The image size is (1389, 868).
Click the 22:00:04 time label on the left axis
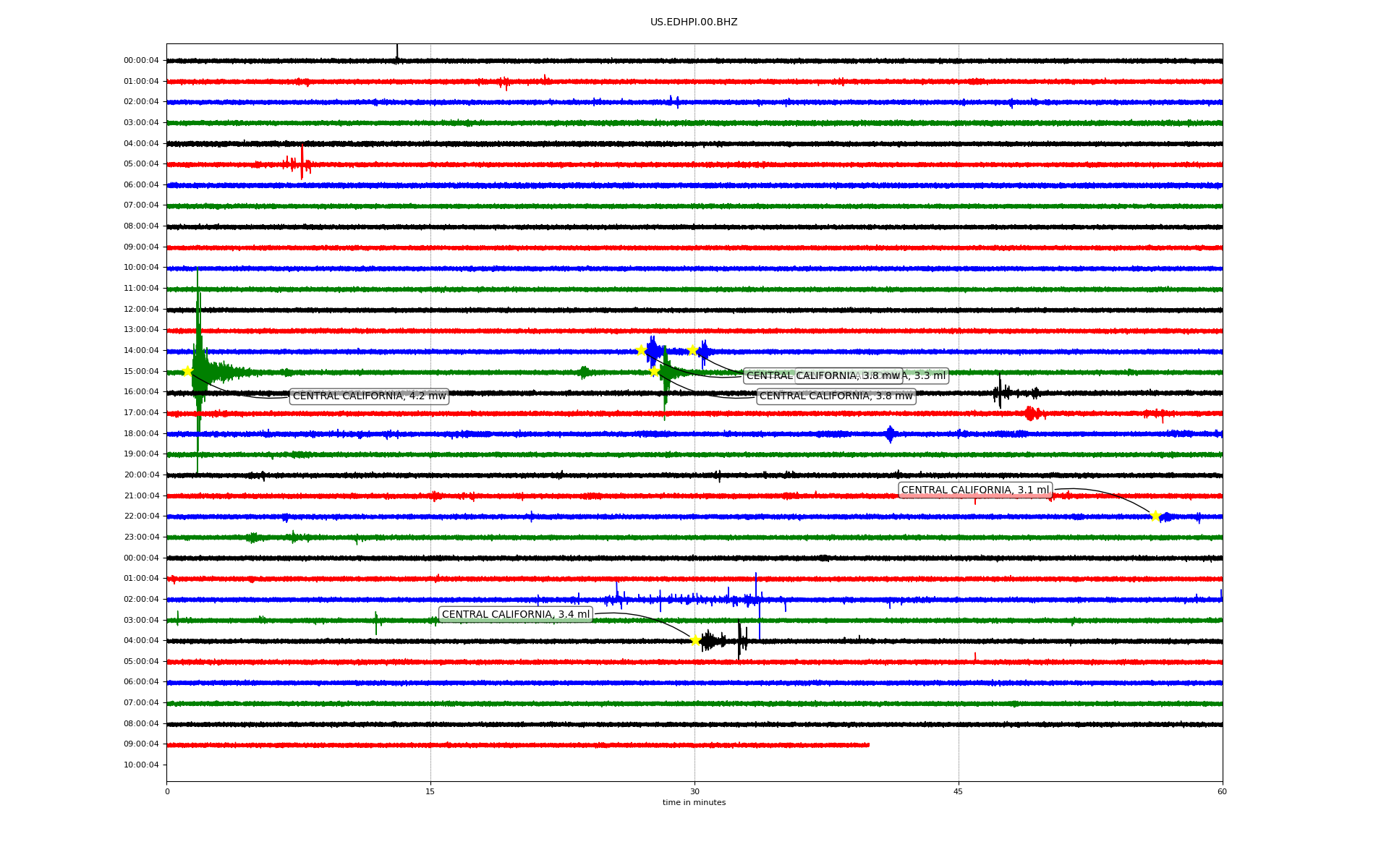141,516
